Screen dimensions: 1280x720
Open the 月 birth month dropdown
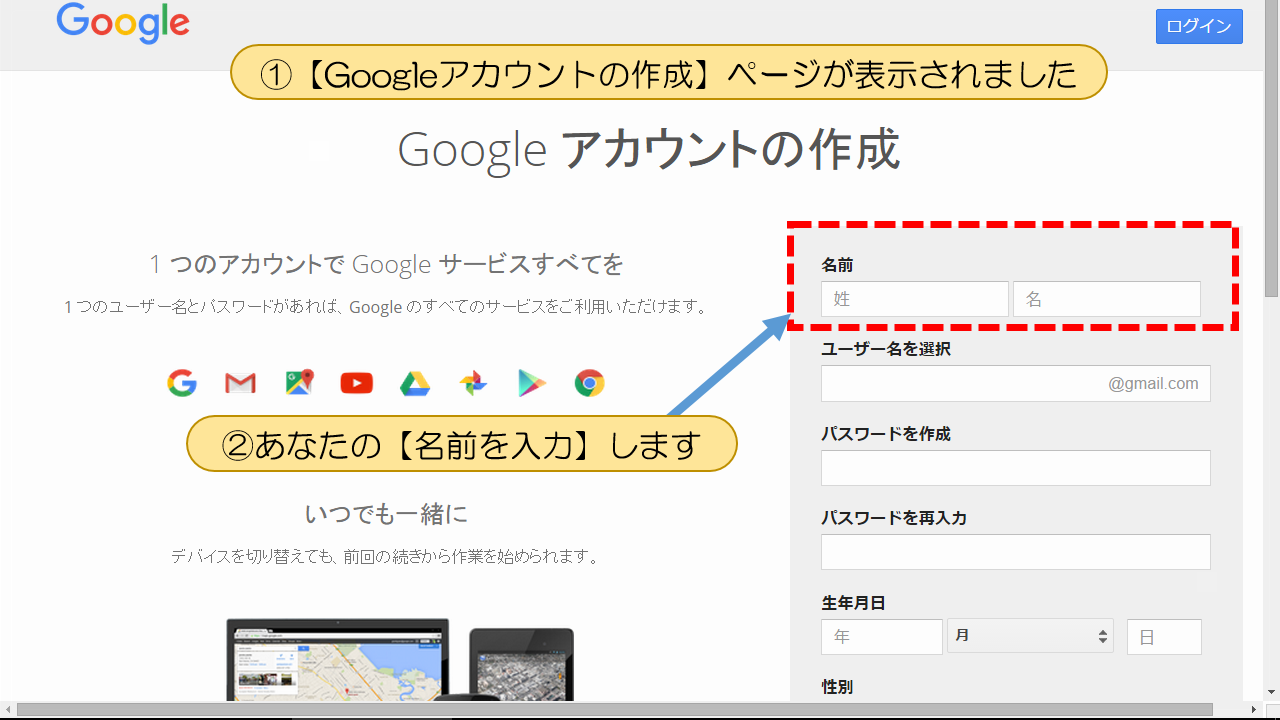(1031, 636)
